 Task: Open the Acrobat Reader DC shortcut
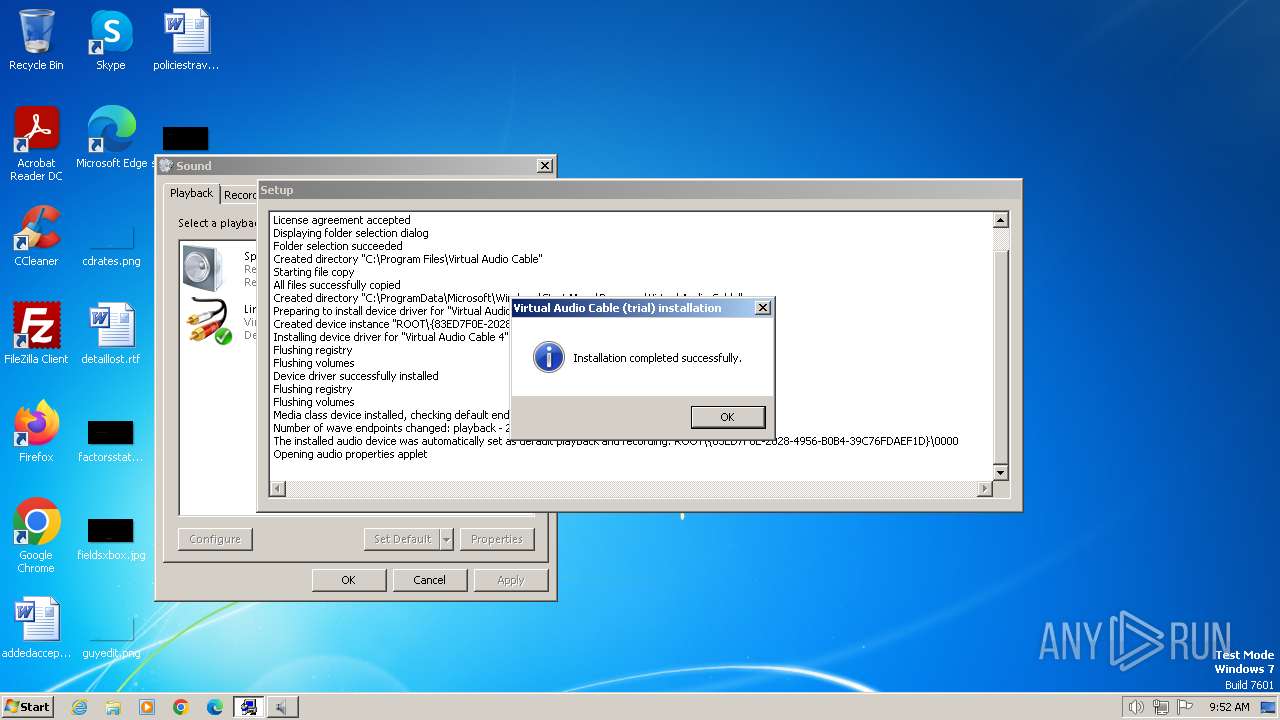(x=36, y=145)
